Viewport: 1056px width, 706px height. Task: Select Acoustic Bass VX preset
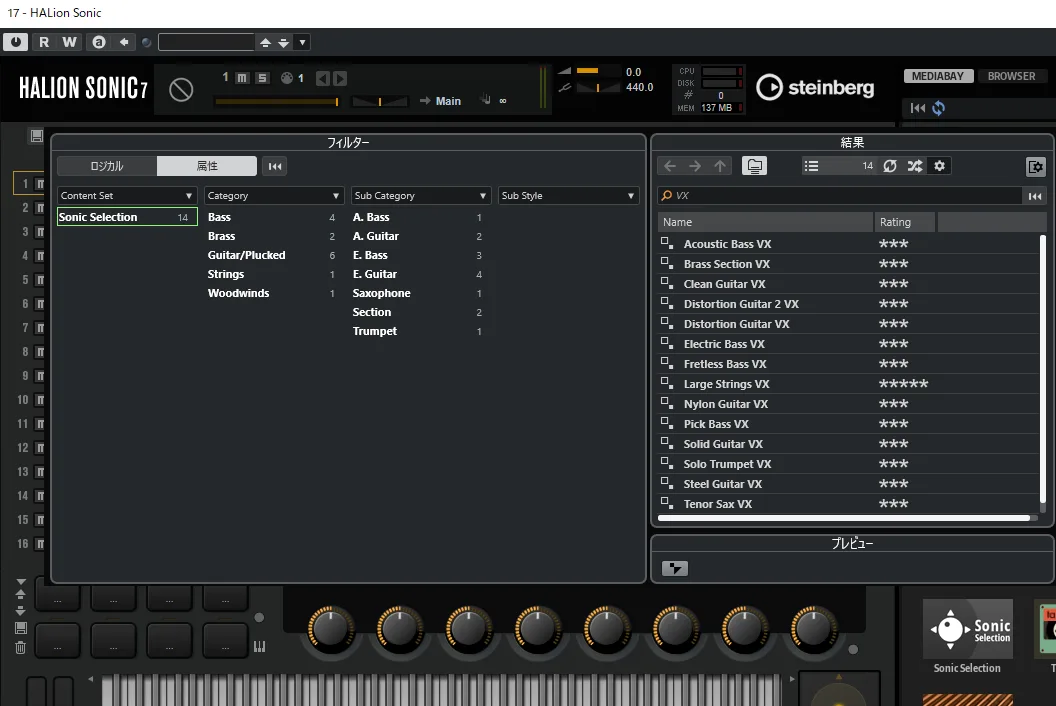pyautogui.click(x=849, y=244)
